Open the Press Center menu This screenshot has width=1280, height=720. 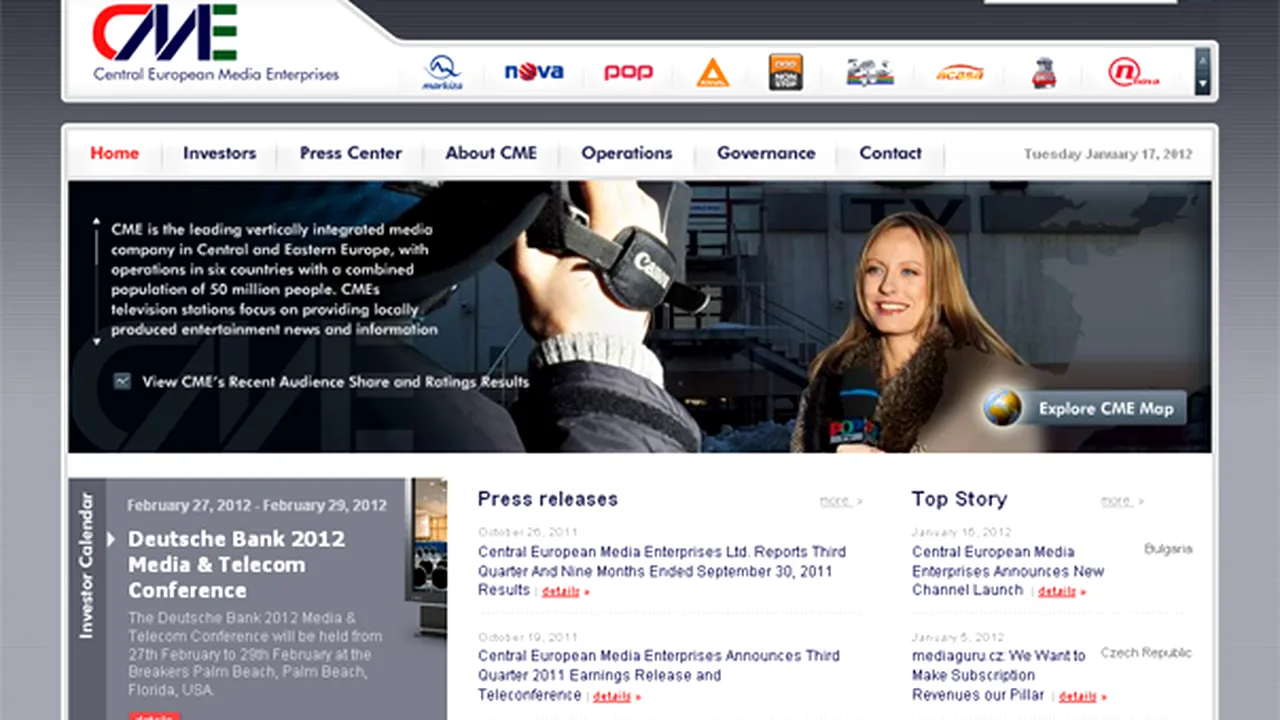351,153
